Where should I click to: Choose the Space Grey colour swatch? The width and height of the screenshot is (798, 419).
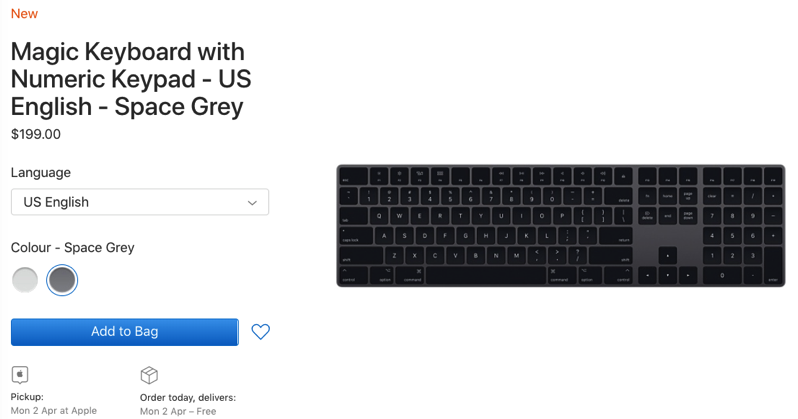point(61,280)
